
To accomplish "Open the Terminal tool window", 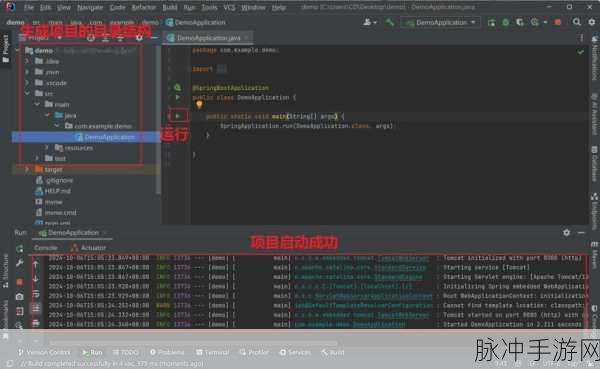I will click(212, 352).
